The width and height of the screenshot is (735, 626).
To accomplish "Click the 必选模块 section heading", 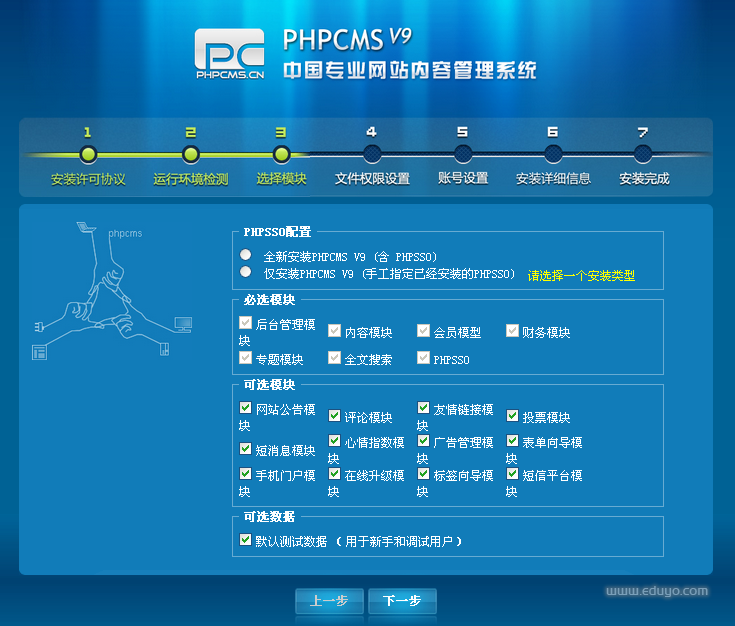I will (x=269, y=300).
